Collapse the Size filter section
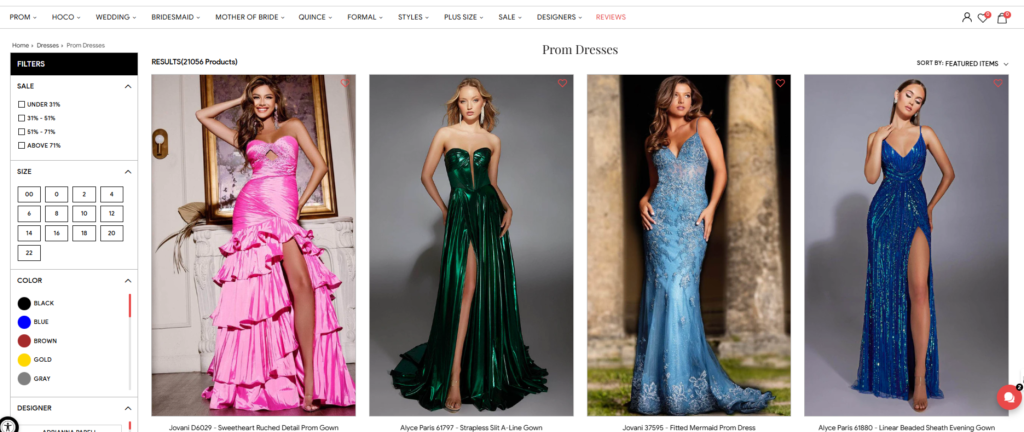The image size is (1024, 432). click(x=128, y=172)
